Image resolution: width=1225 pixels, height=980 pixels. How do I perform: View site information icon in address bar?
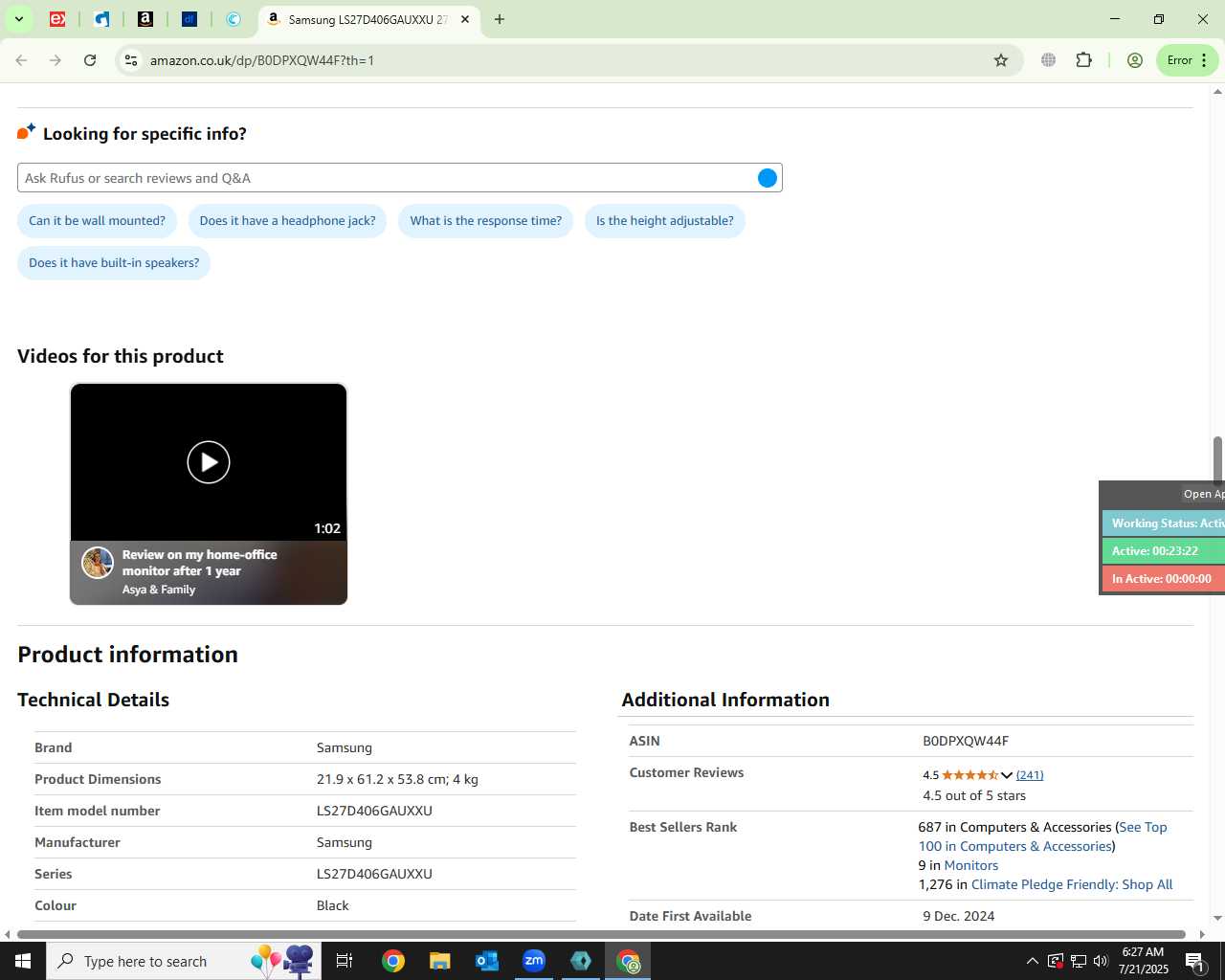(x=131, y=60)
